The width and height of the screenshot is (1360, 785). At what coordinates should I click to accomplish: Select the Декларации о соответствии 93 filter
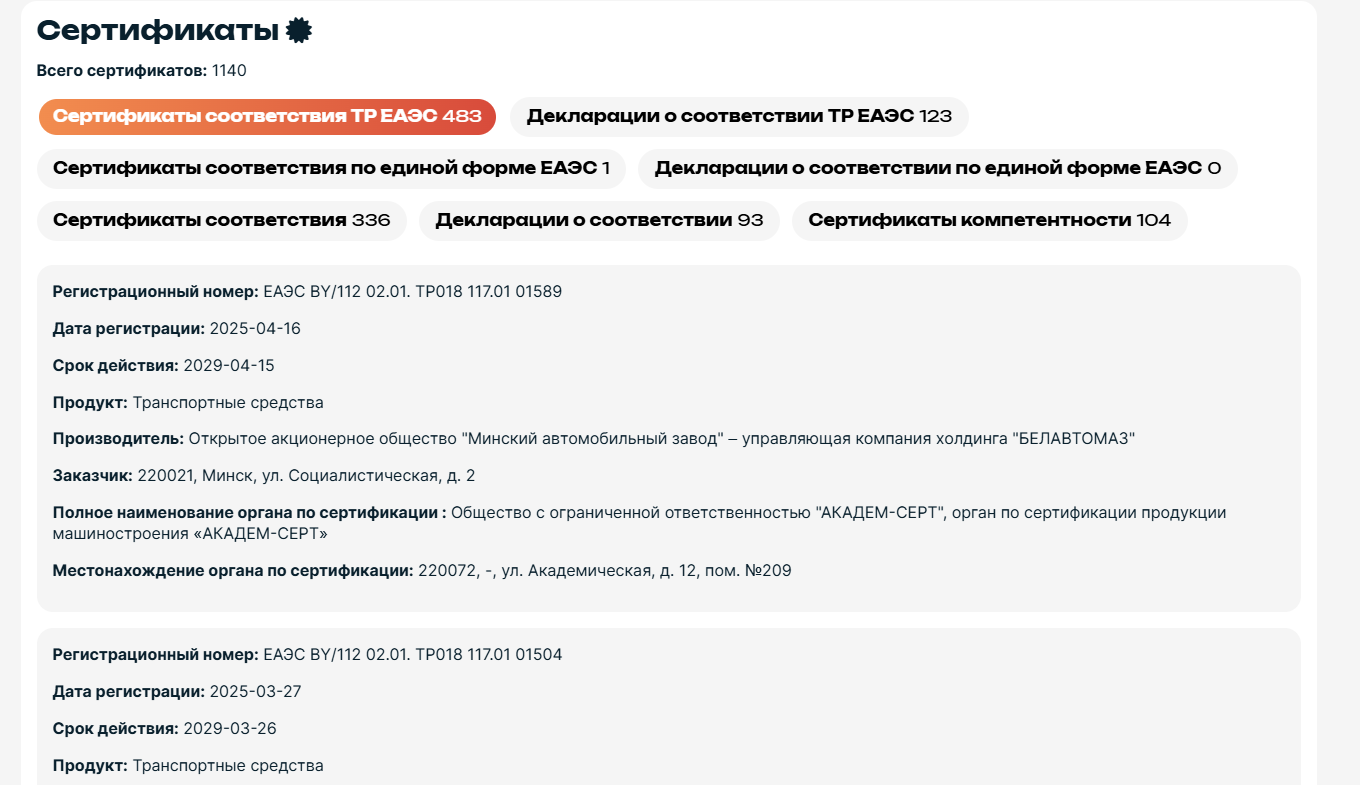(x=599, y=220)
